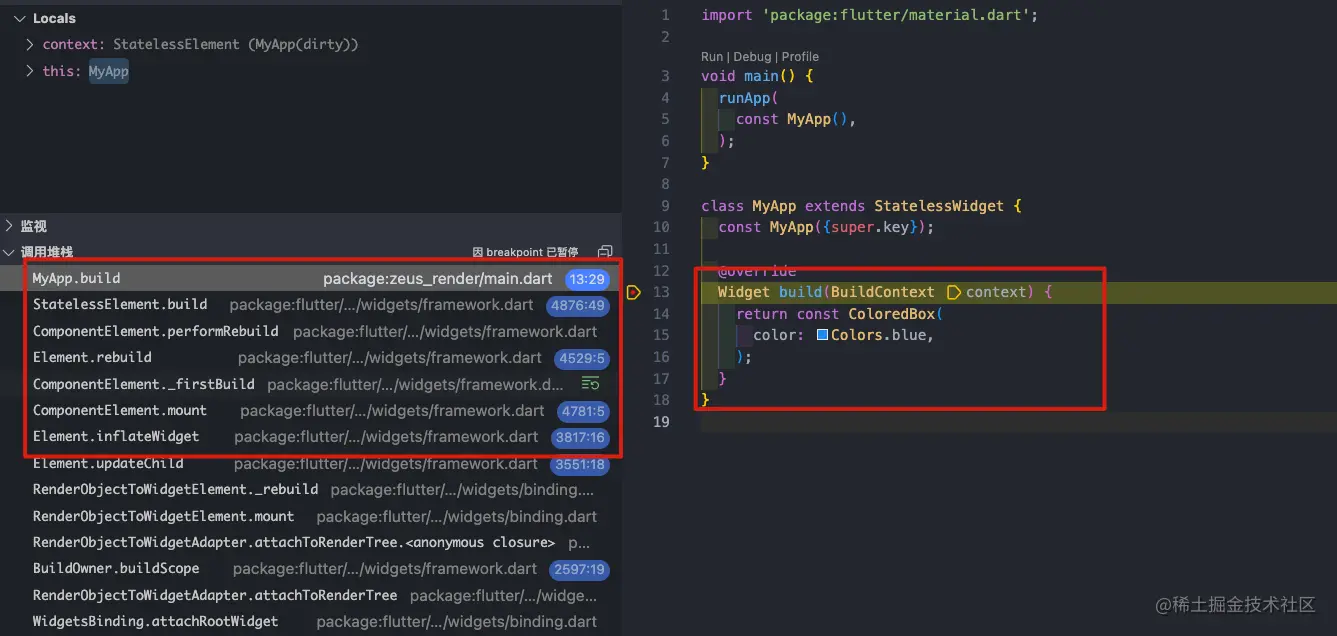Expand the this variable
This screenshot has height=636, width=1337.
(30, 71)
